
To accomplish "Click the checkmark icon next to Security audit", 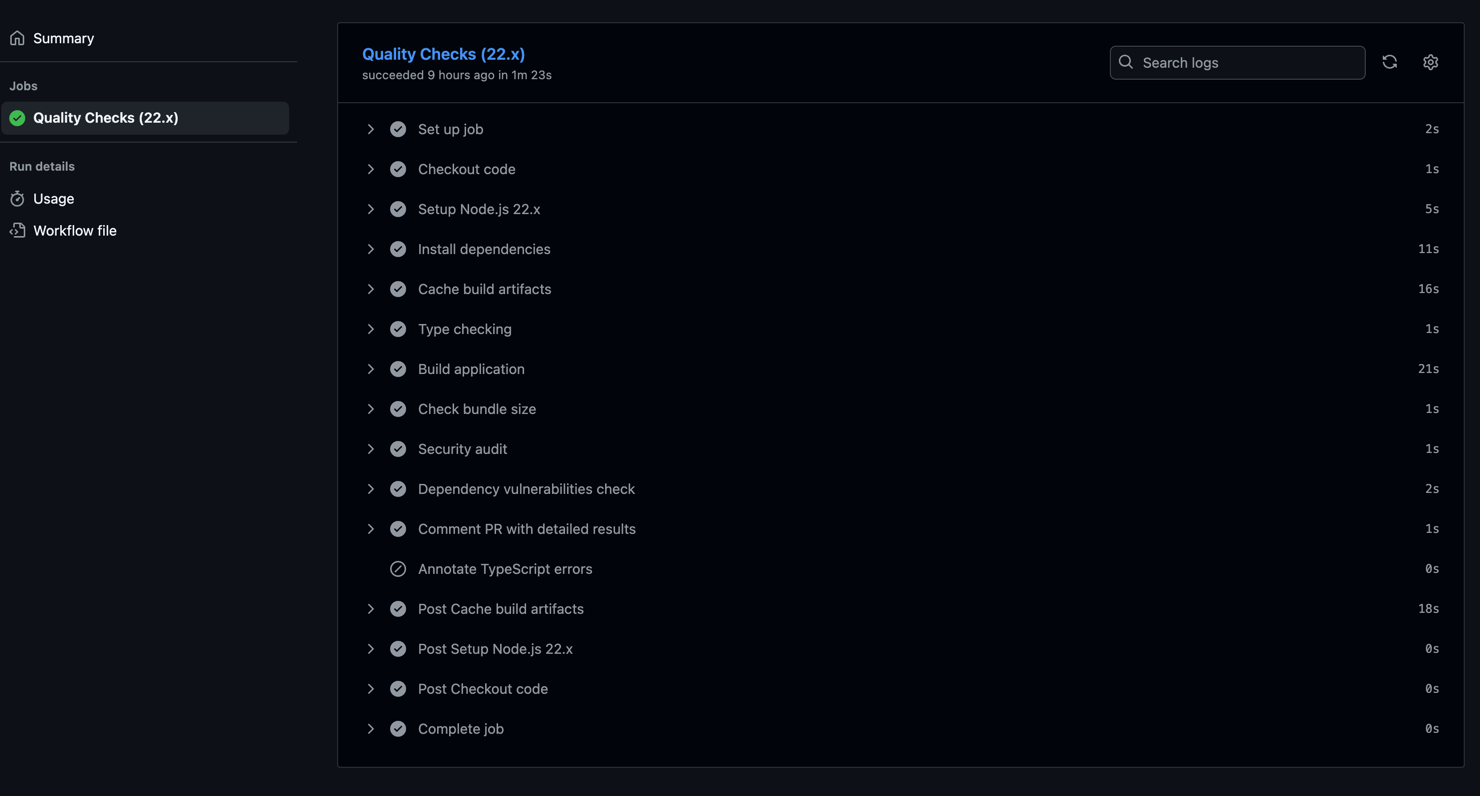I will pos(398,449).
